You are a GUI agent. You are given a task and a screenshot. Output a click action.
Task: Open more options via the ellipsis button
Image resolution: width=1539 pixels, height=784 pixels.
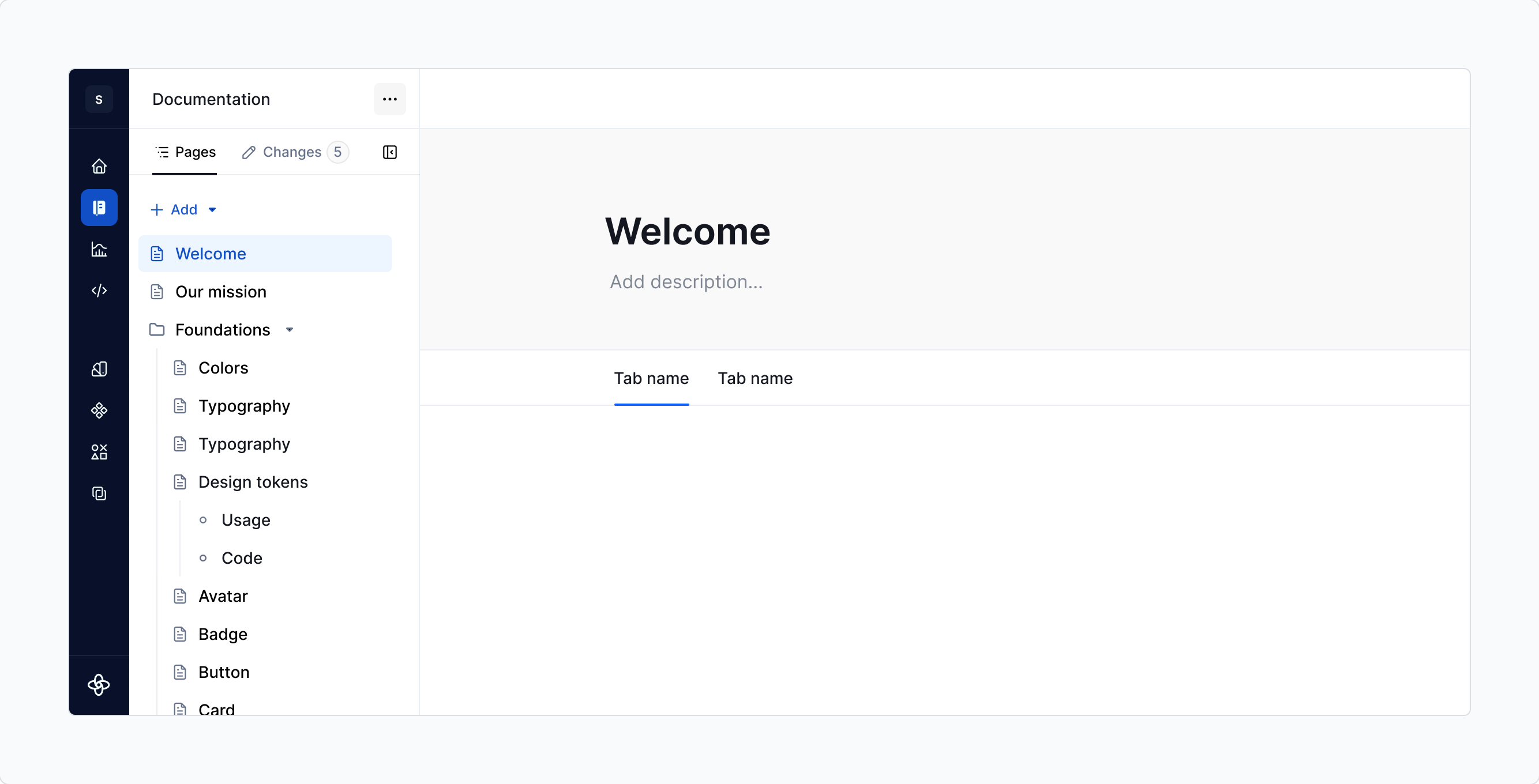[389, 99]
